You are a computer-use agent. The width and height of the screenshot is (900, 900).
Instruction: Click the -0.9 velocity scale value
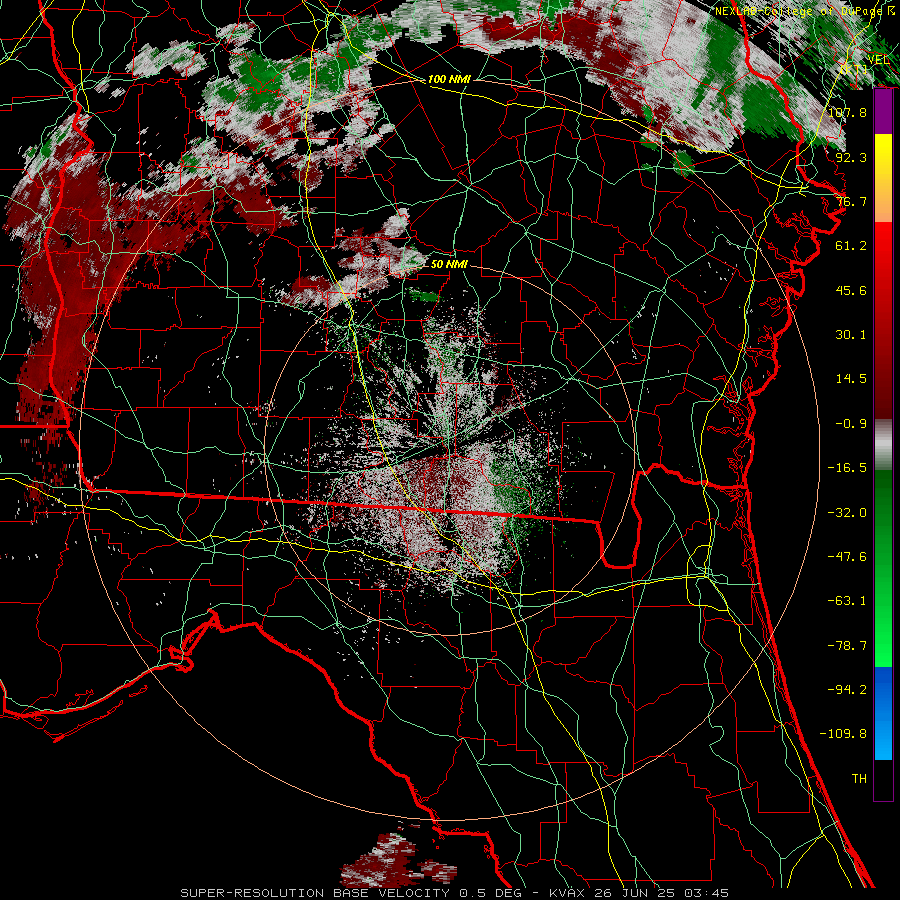(x=851, y=424)
